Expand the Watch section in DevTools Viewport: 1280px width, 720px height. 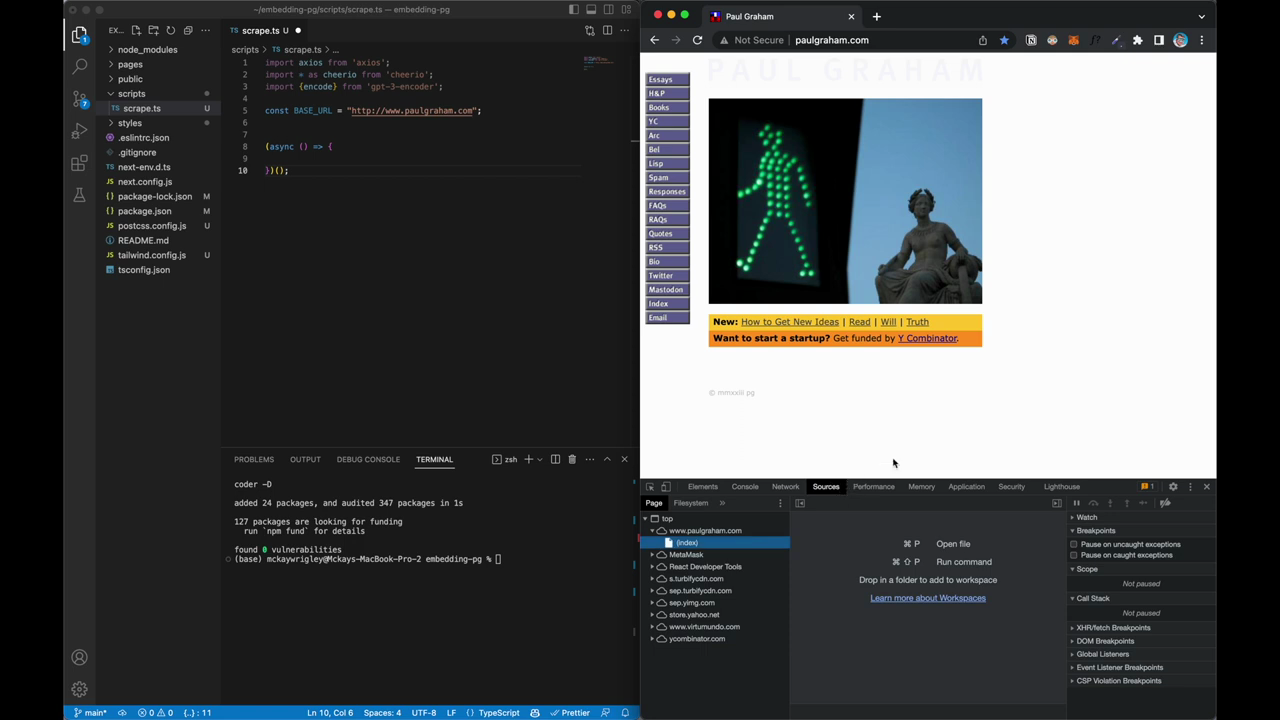[1087, 517]
